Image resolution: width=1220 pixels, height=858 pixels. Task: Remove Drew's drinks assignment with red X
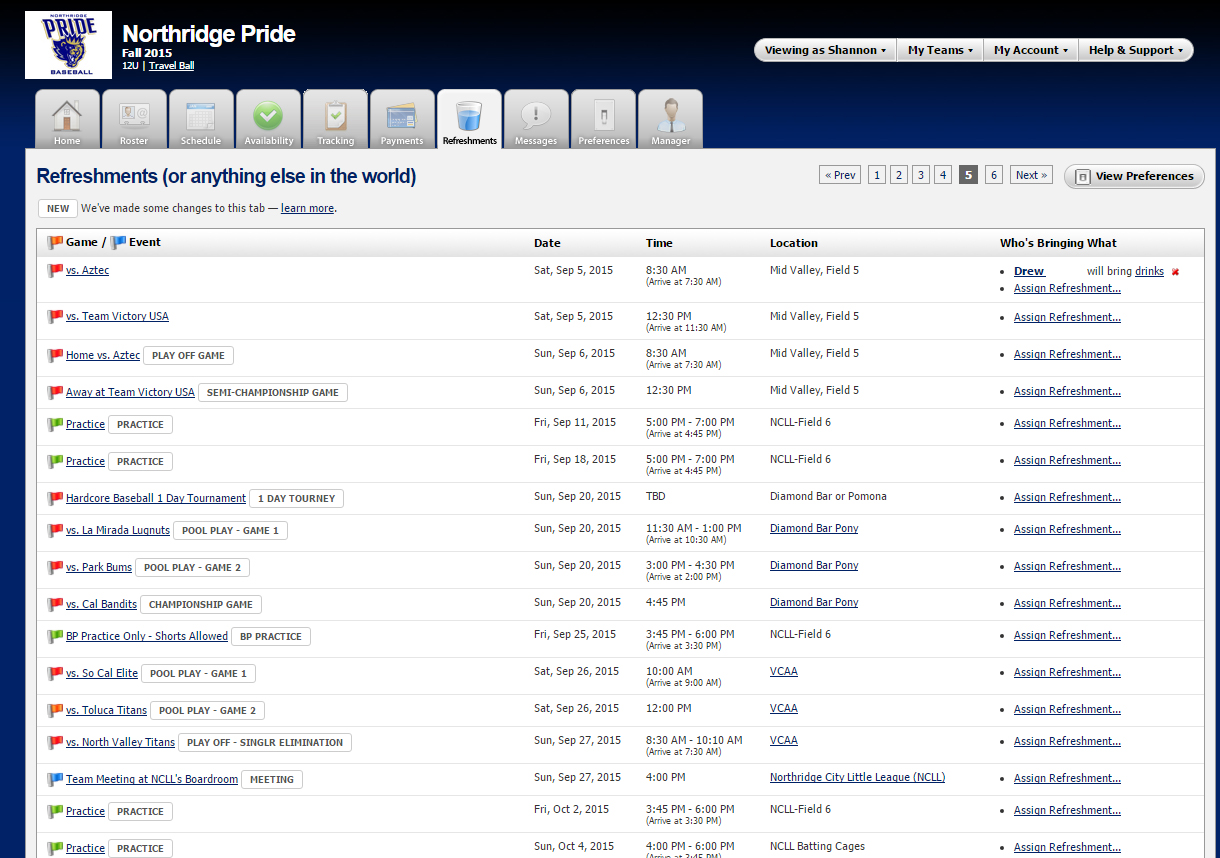click(1175, 272)
